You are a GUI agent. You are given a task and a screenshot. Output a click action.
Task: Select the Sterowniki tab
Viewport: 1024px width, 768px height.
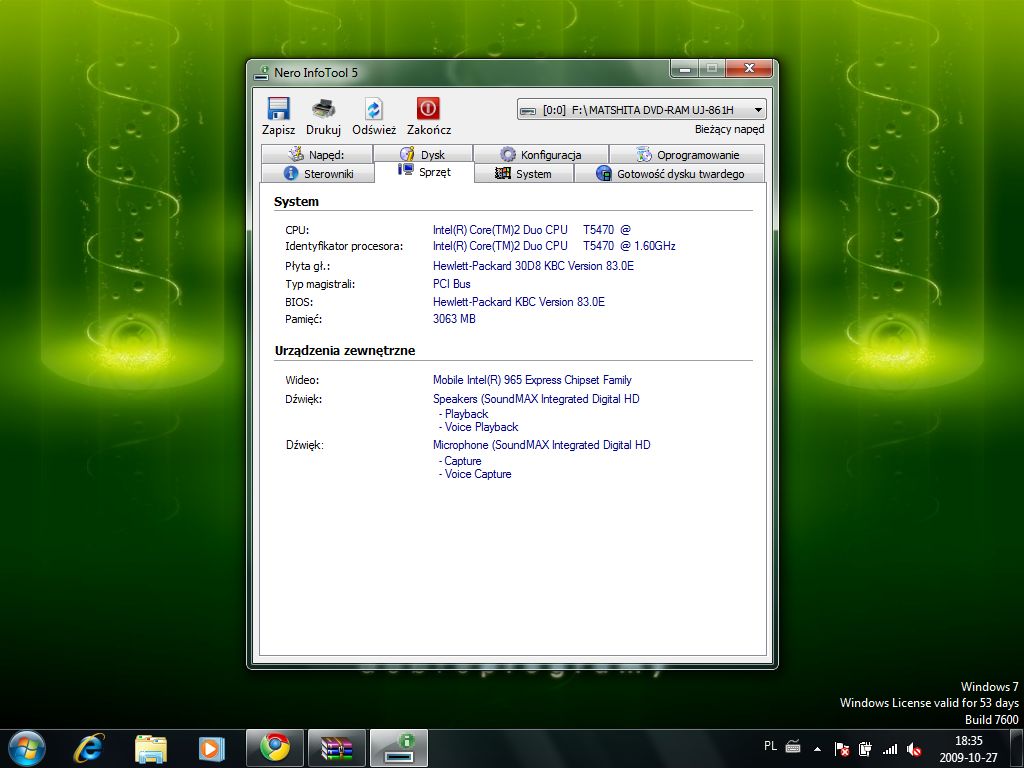[318, 173]
